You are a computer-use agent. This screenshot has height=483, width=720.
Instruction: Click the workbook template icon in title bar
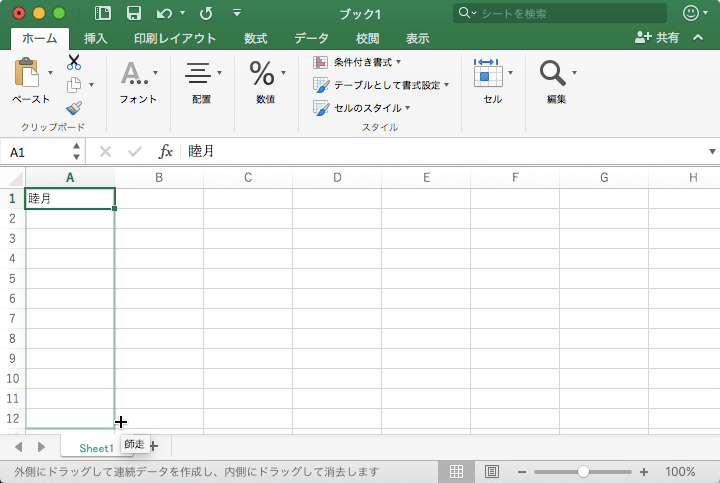(x=102, y=13)
